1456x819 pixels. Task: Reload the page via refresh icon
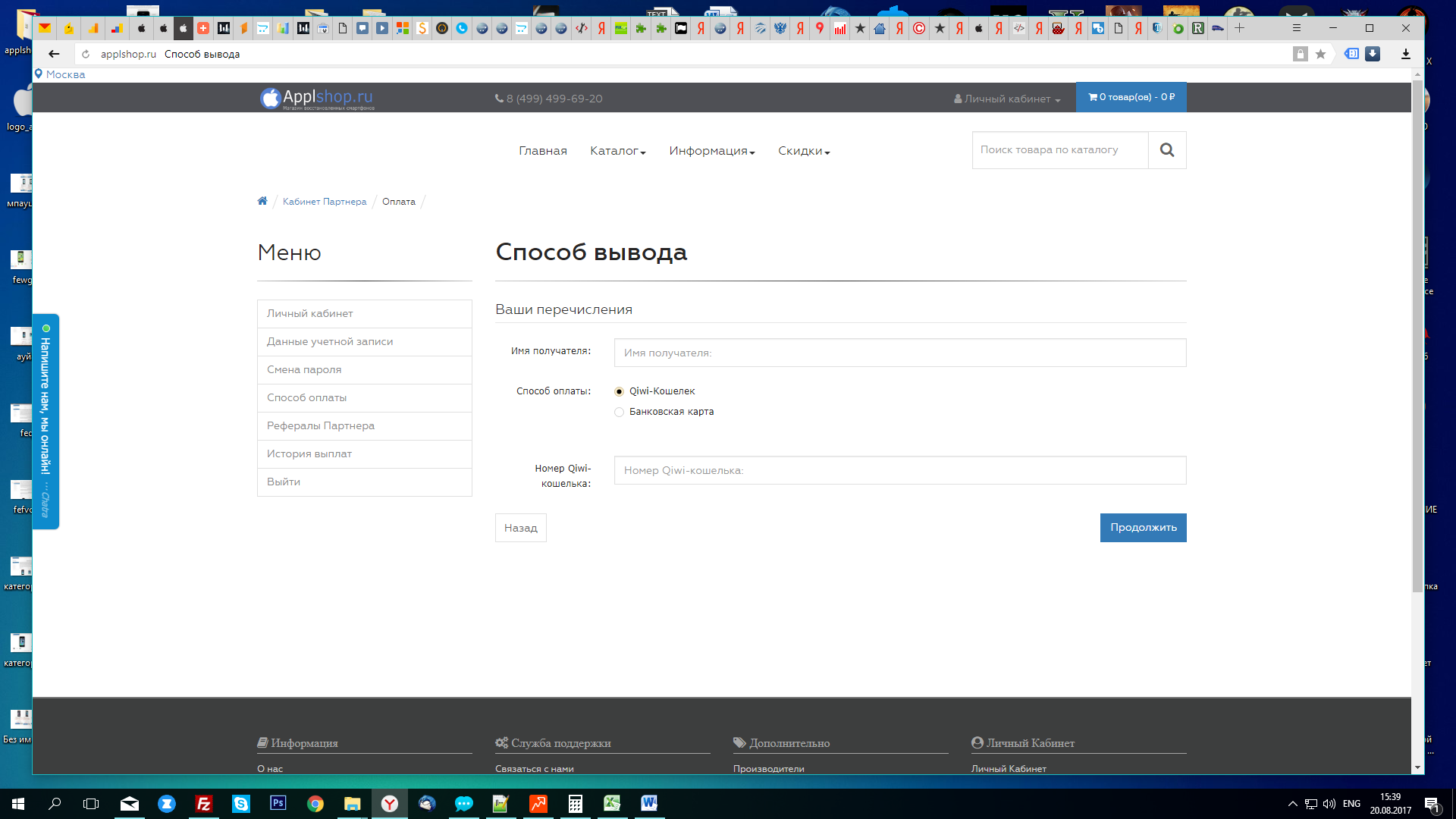pos(86,54)
